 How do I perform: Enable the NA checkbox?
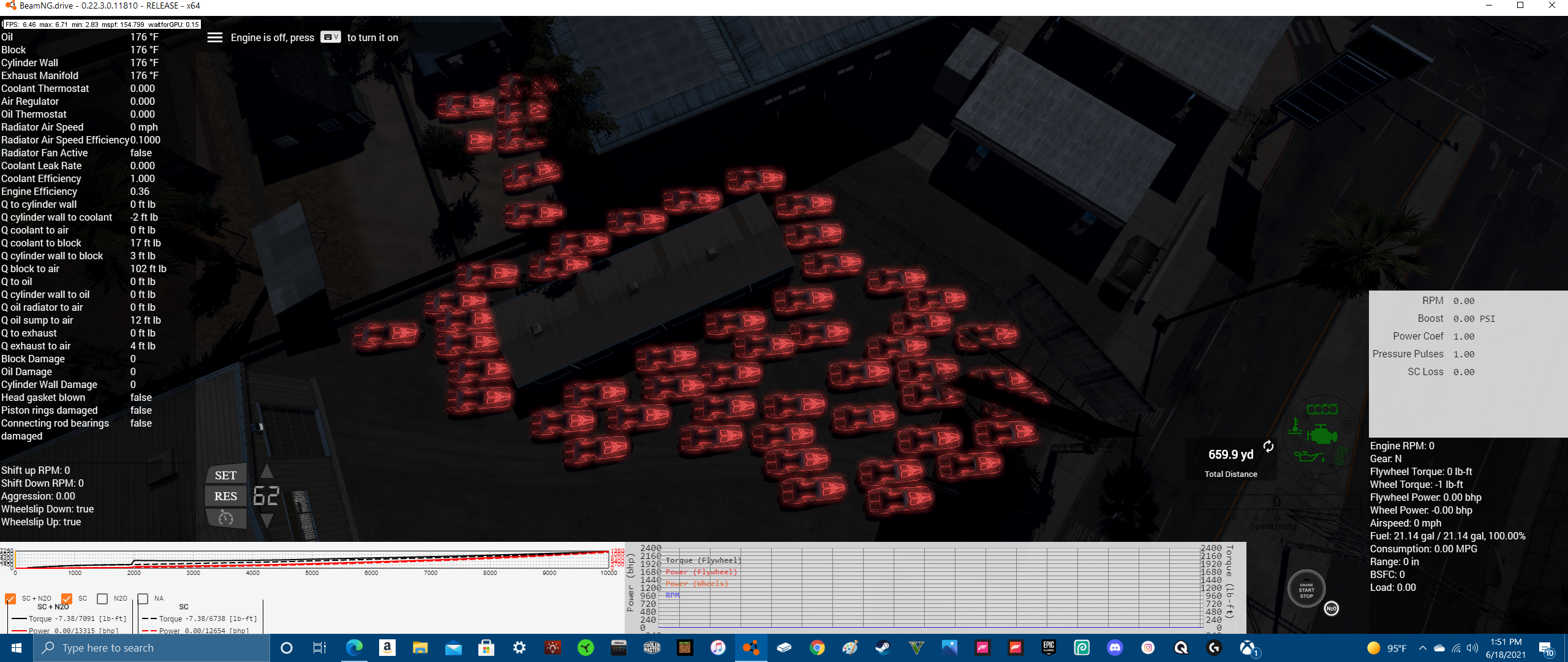143,599
